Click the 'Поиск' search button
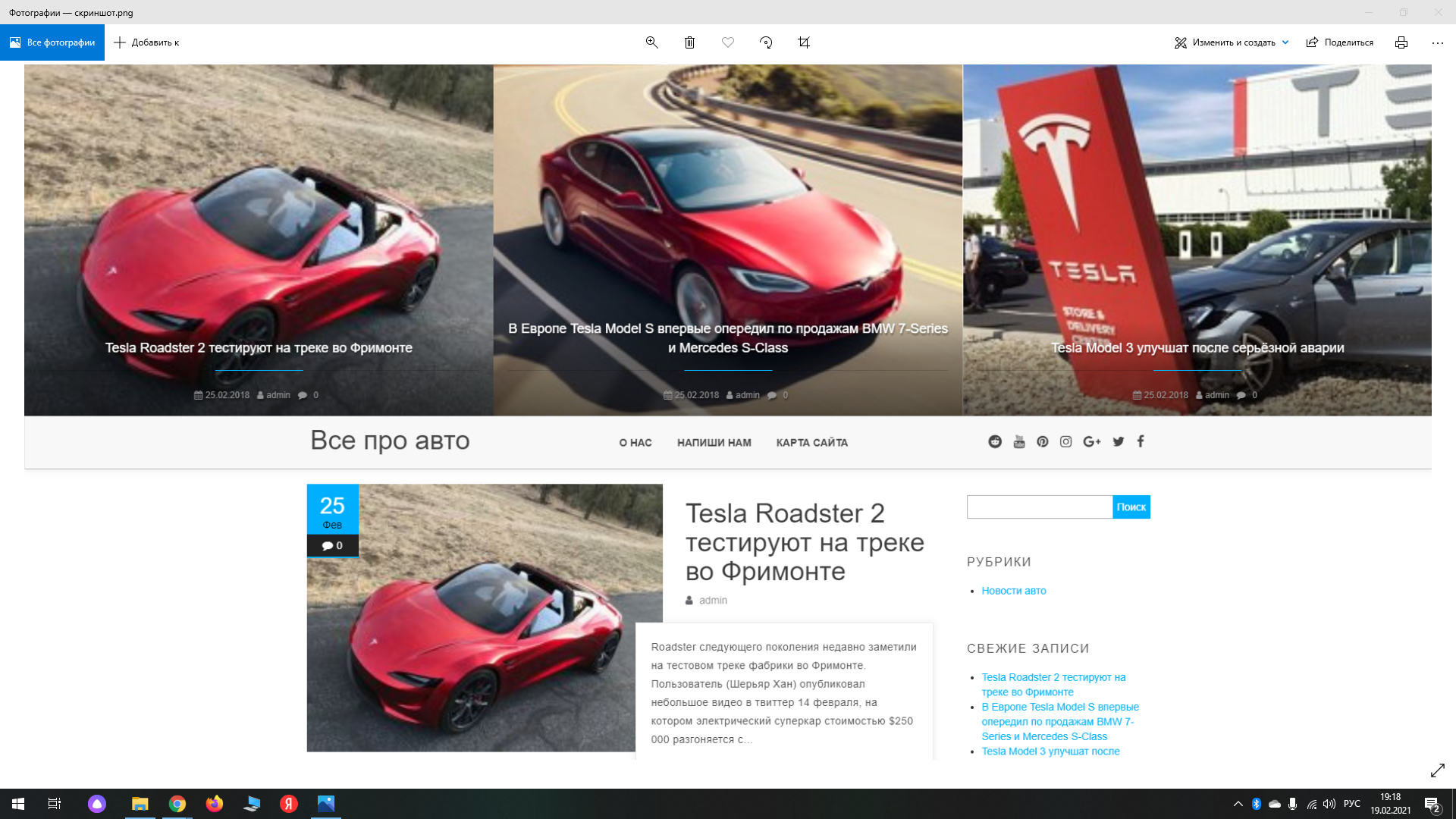This screenshot has height=819, width=1456. [x=1131, y=507]
